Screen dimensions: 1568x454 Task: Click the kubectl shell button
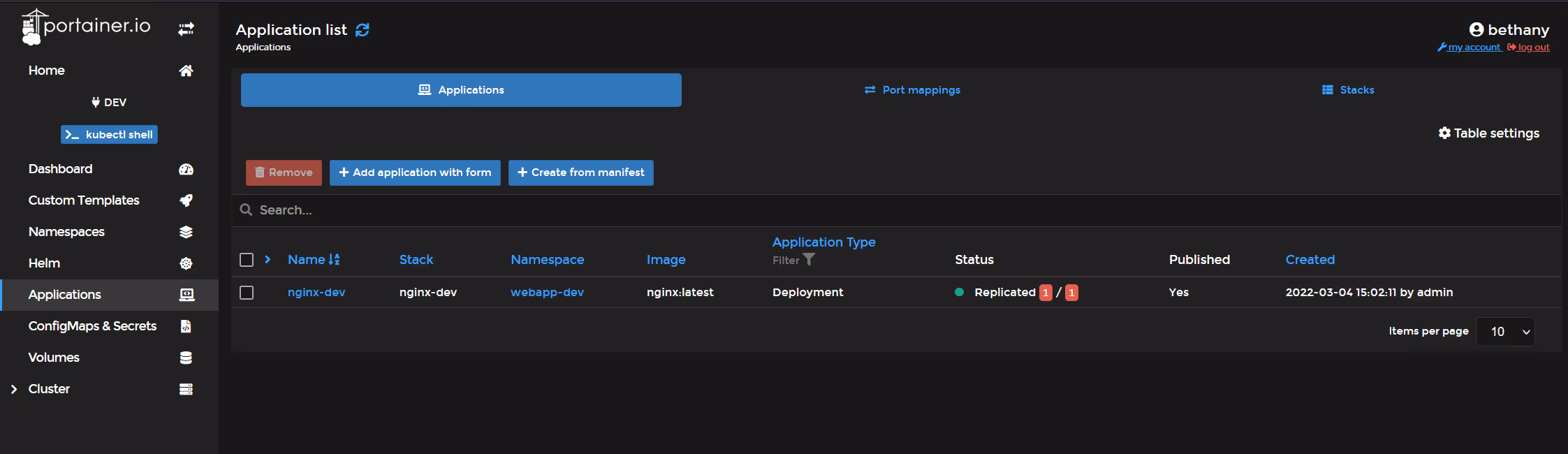(109, 134)
